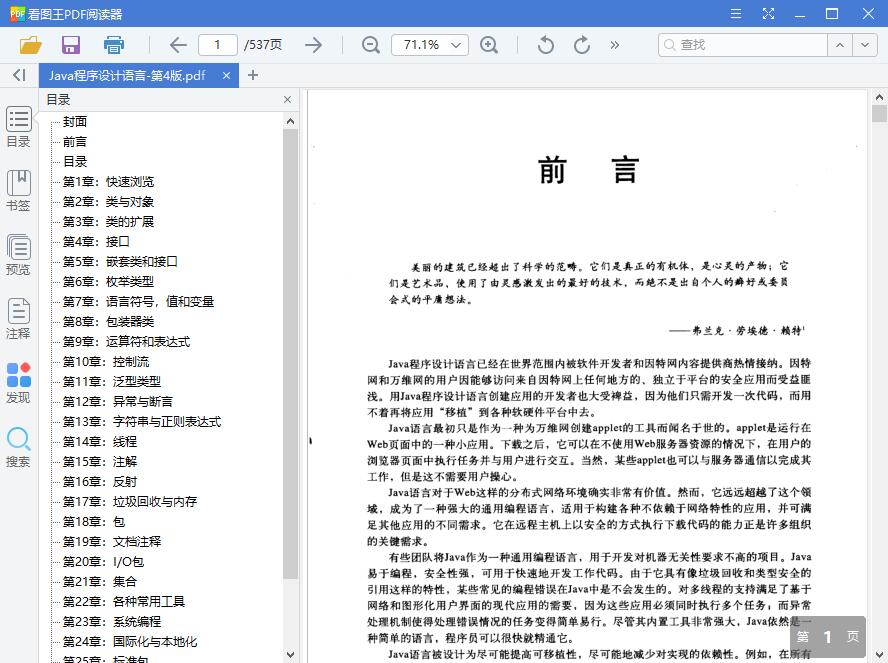The height and width of the screenshot is (663, 888).
Task: Open the 发现 discover panel
Action: (18, 383)
